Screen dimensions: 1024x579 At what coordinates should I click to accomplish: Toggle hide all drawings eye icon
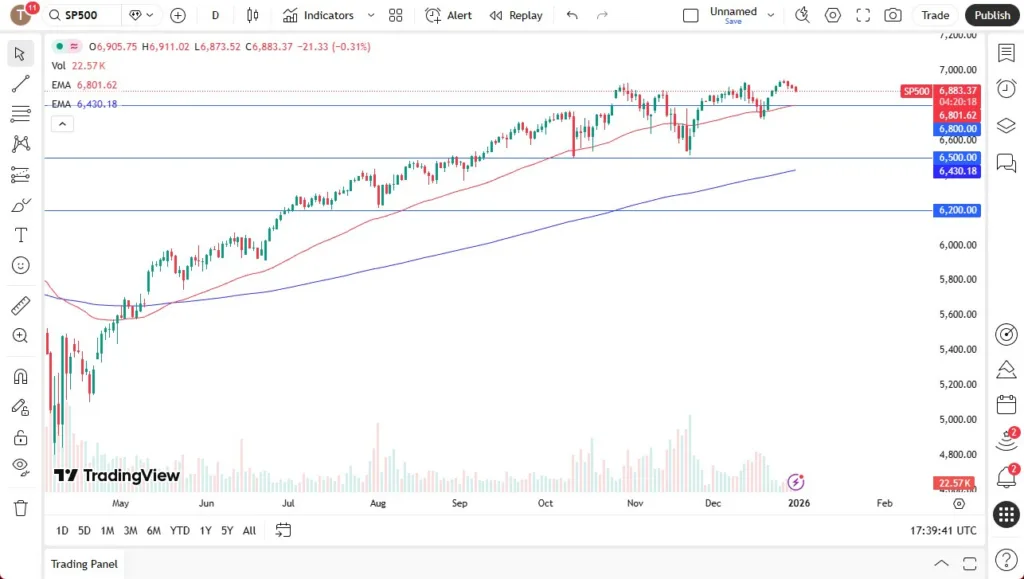click(20, 467)
